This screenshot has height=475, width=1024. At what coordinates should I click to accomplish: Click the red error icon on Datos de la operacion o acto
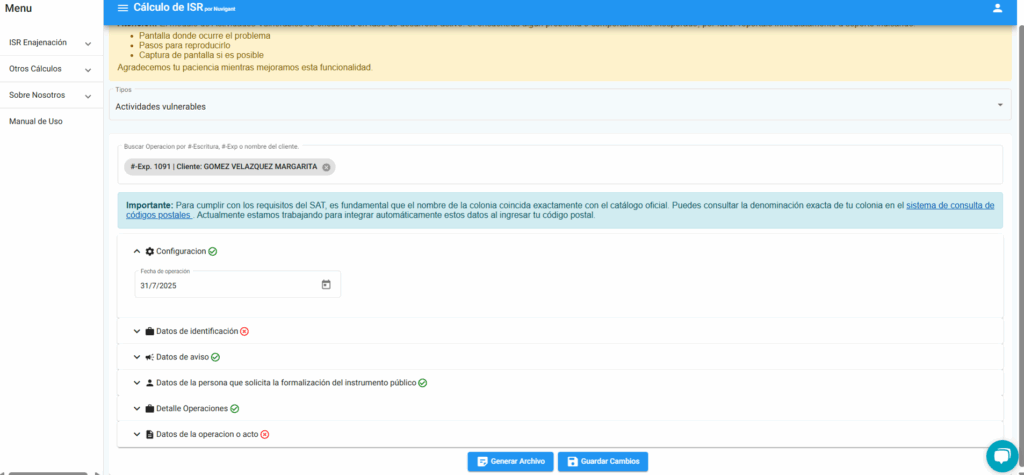pyautogui.click(x=265, y=435)
